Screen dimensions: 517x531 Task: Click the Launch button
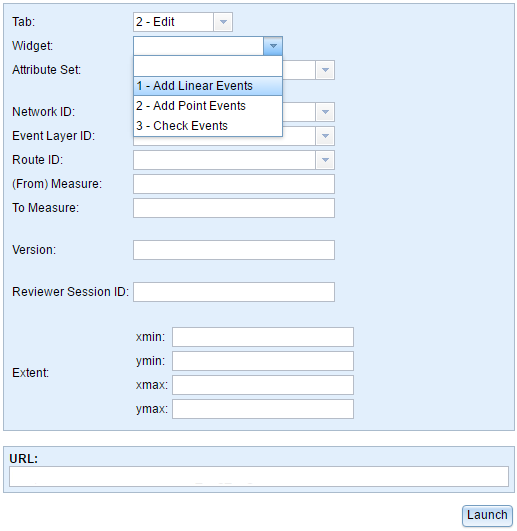coord(487,515)
